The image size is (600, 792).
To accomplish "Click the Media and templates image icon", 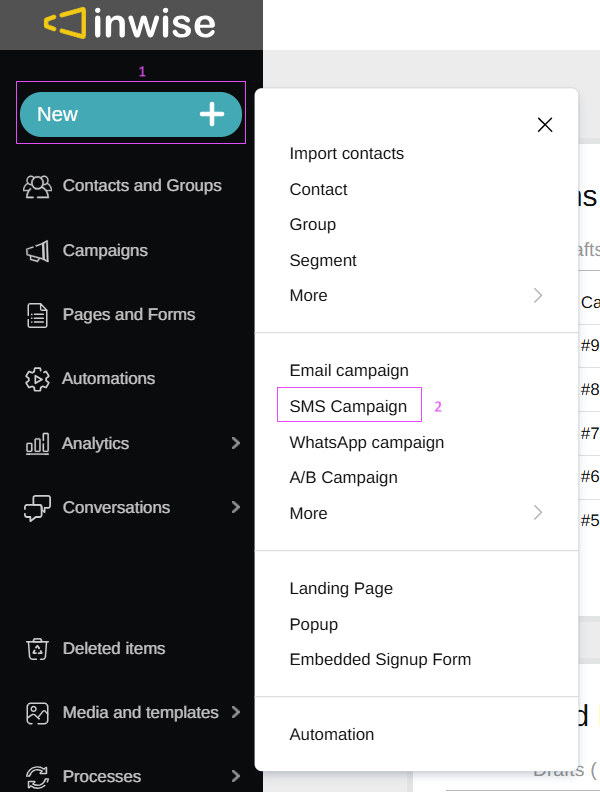I will 37,713.
